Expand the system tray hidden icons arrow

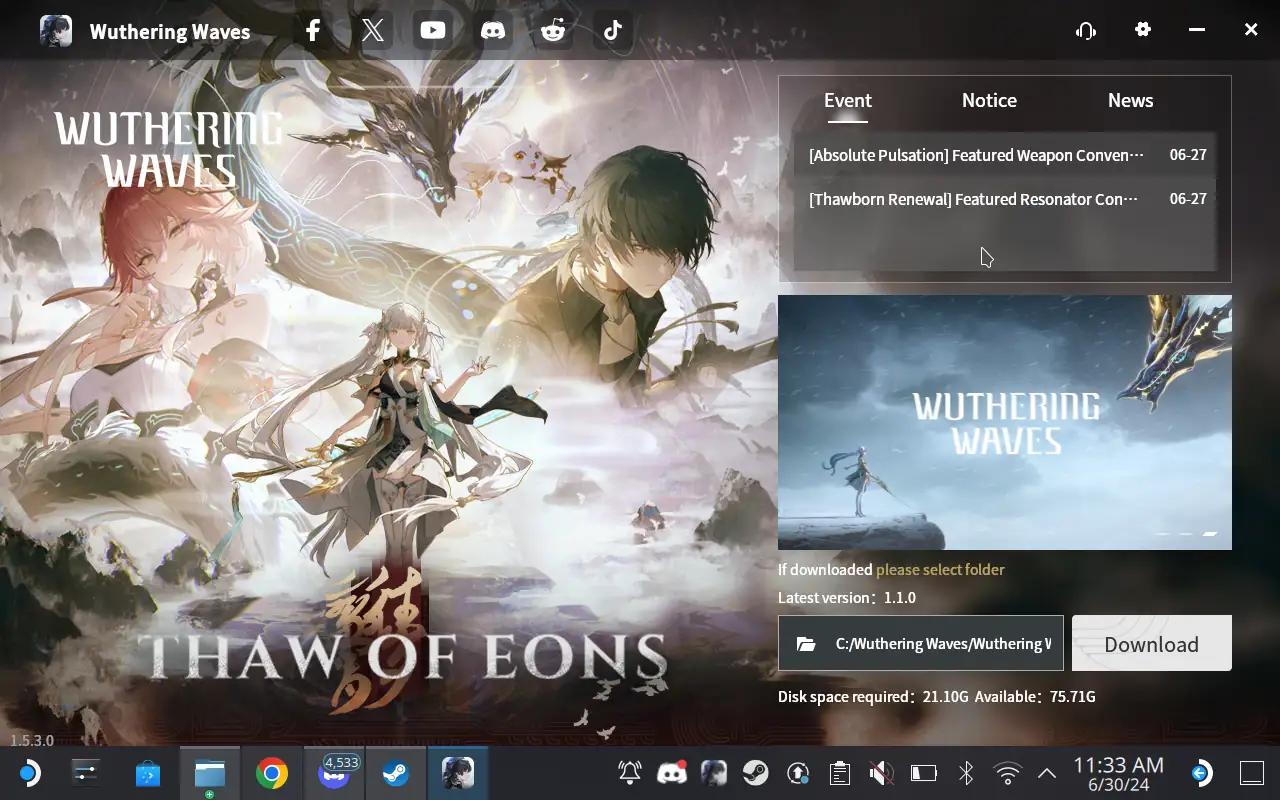tap(1047, 773)
